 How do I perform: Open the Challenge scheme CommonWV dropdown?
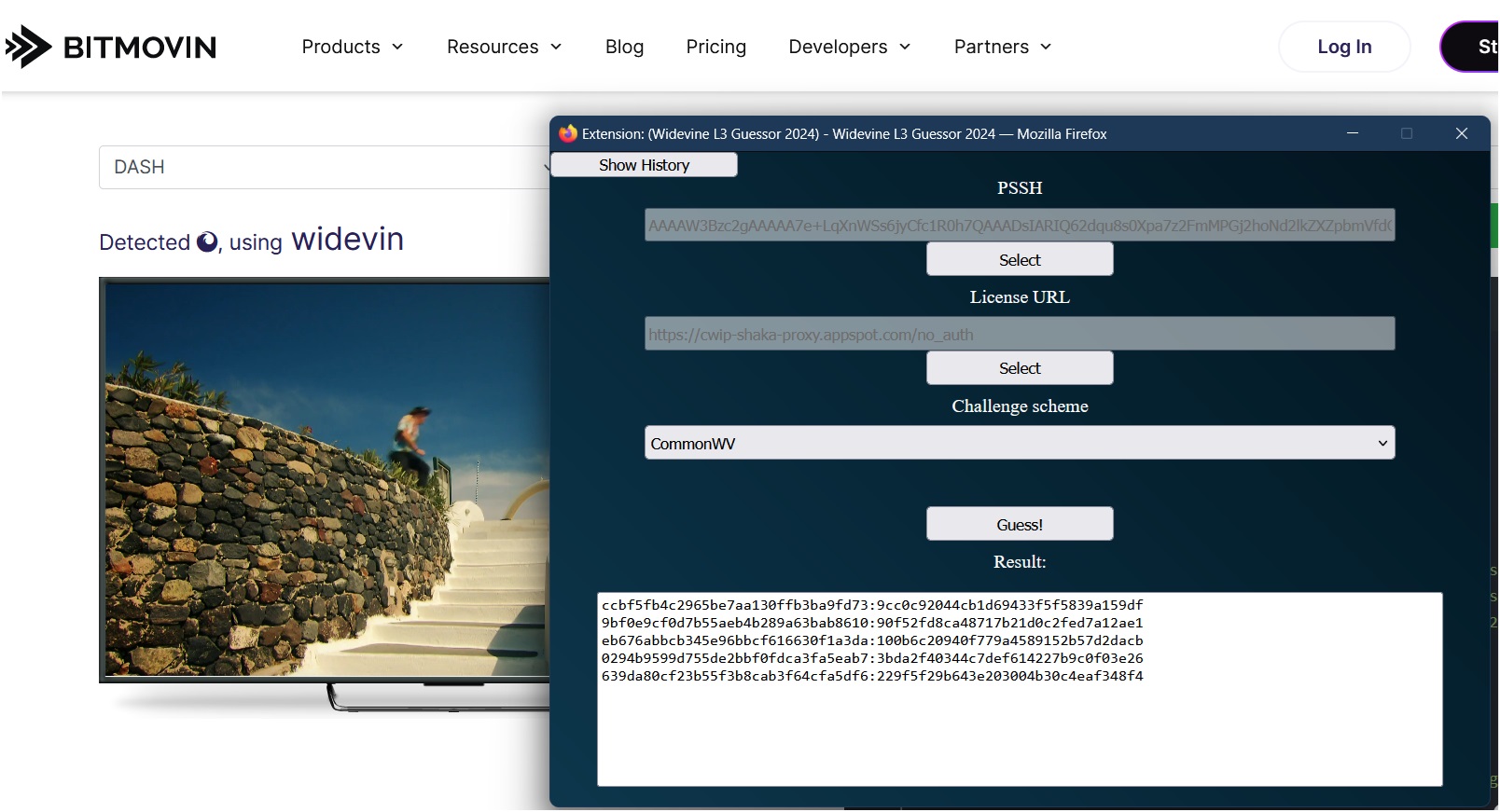pos(1019,443)
